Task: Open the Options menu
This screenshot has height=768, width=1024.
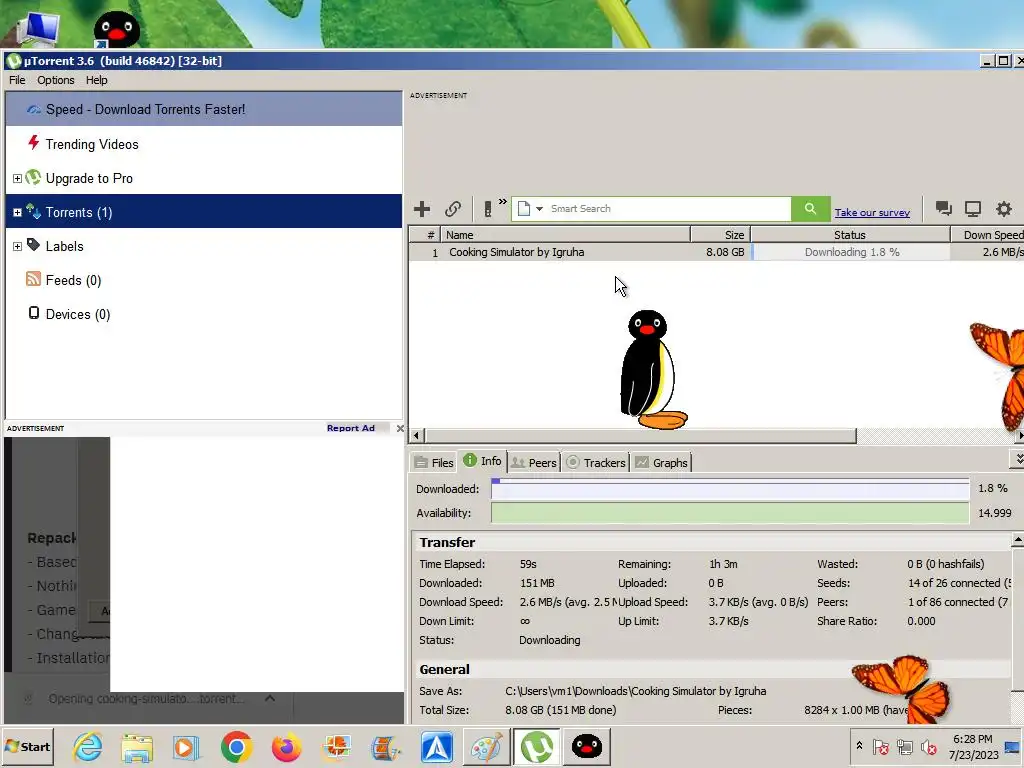Action: click(x=56, y=80)
